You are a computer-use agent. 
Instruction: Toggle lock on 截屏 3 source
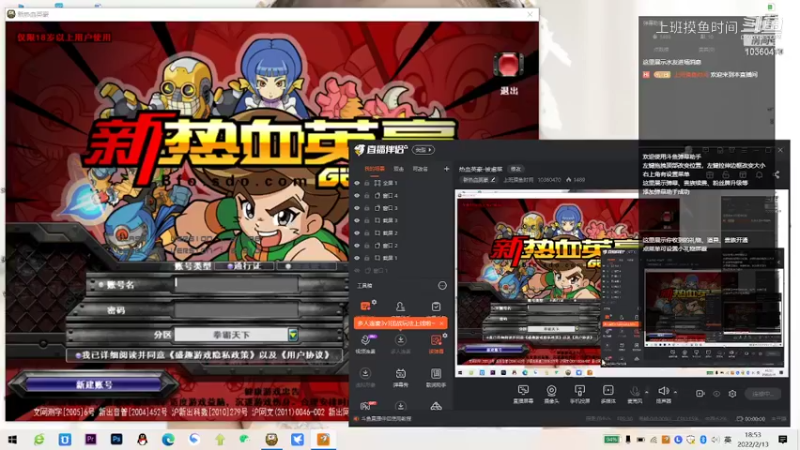pos(367,220)
